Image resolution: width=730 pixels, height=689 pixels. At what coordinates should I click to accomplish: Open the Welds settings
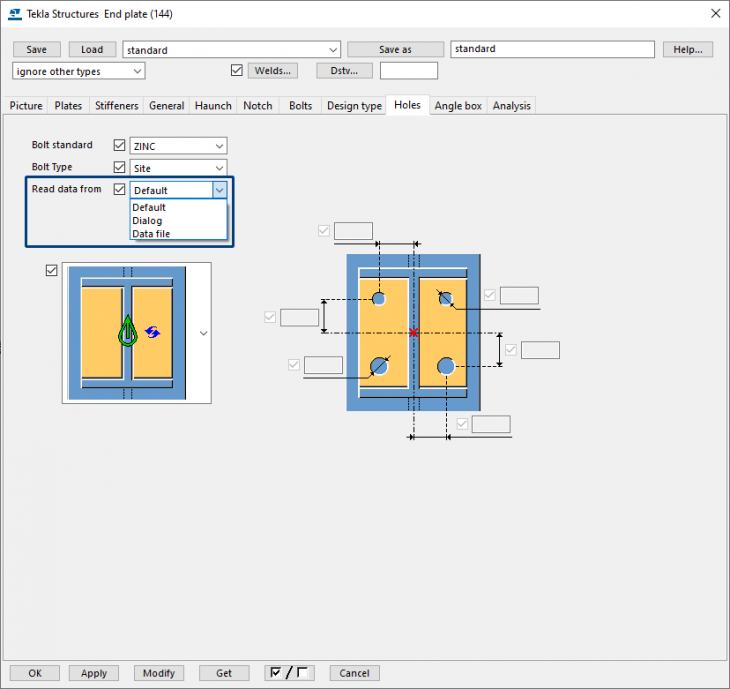tap(273, 71)
